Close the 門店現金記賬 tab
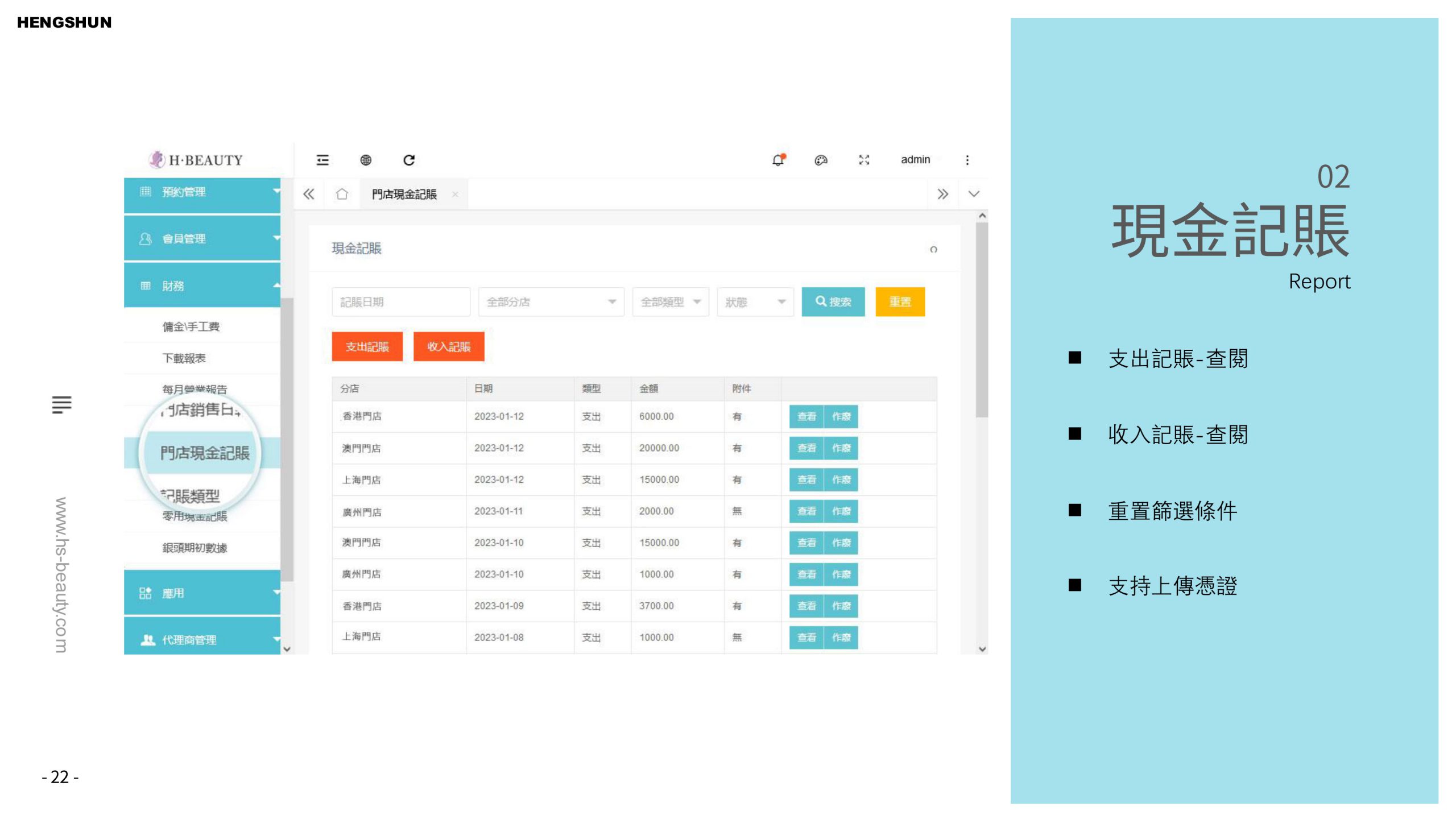The height and width of the screenshot is (819, 1456). pos(455,194)
